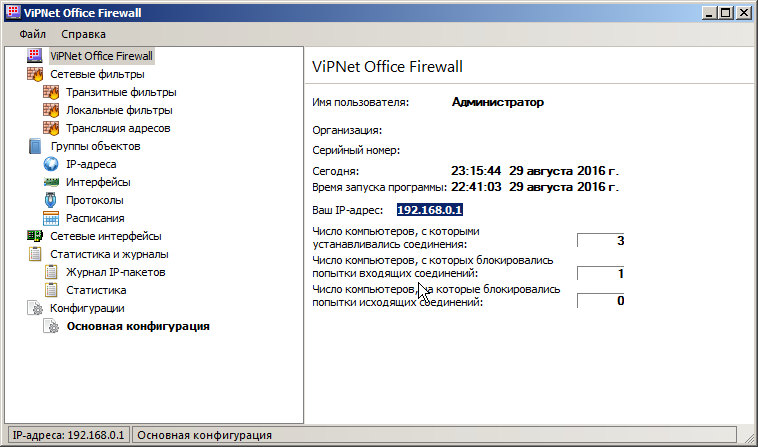758x447 pixels.
Task: Click the Конфигурации gear page icon
Action: [35, 308]
